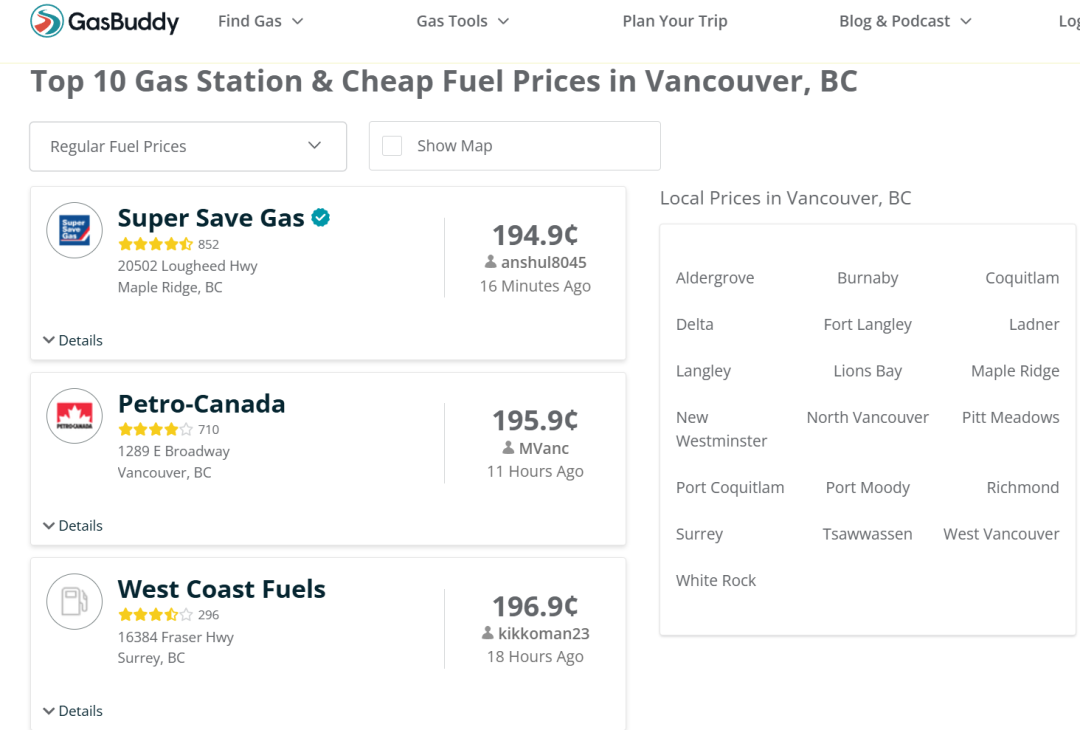Click the user icon next to anshul8045
1080x730 pixels.
tap(491, 262)
